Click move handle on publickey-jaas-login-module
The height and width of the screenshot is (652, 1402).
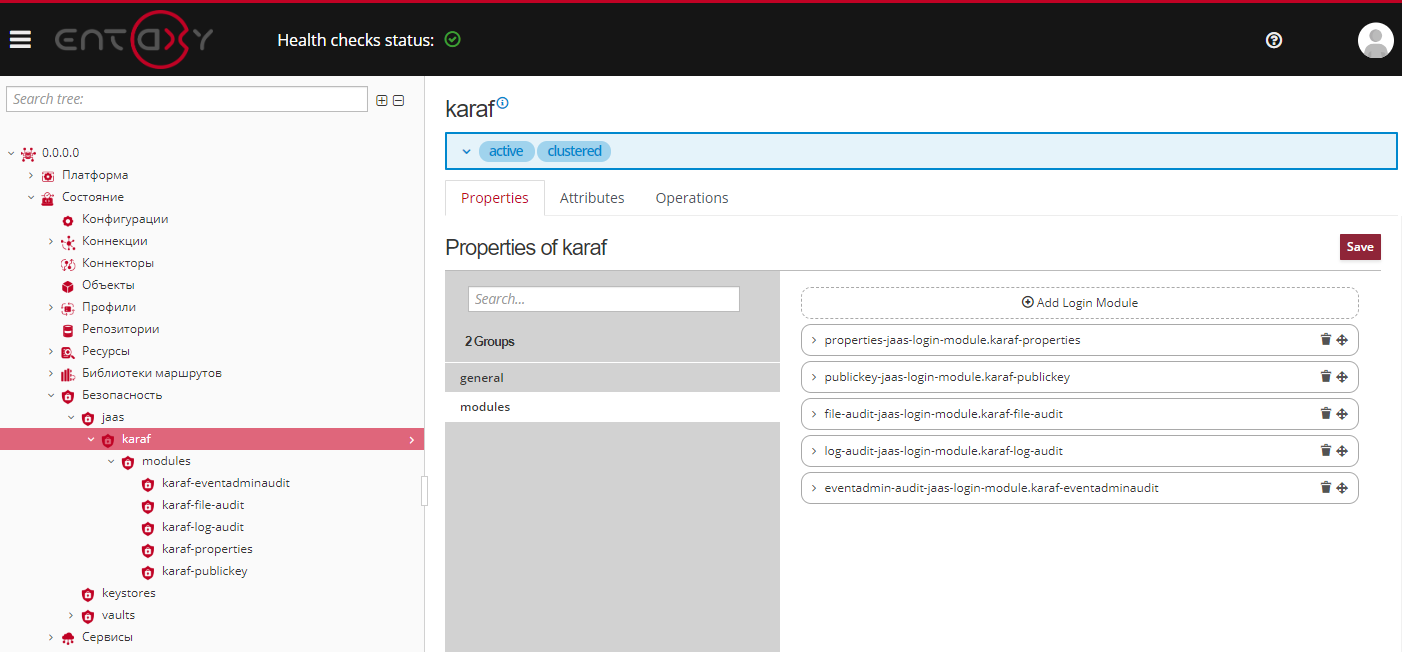pos(1342,377)
